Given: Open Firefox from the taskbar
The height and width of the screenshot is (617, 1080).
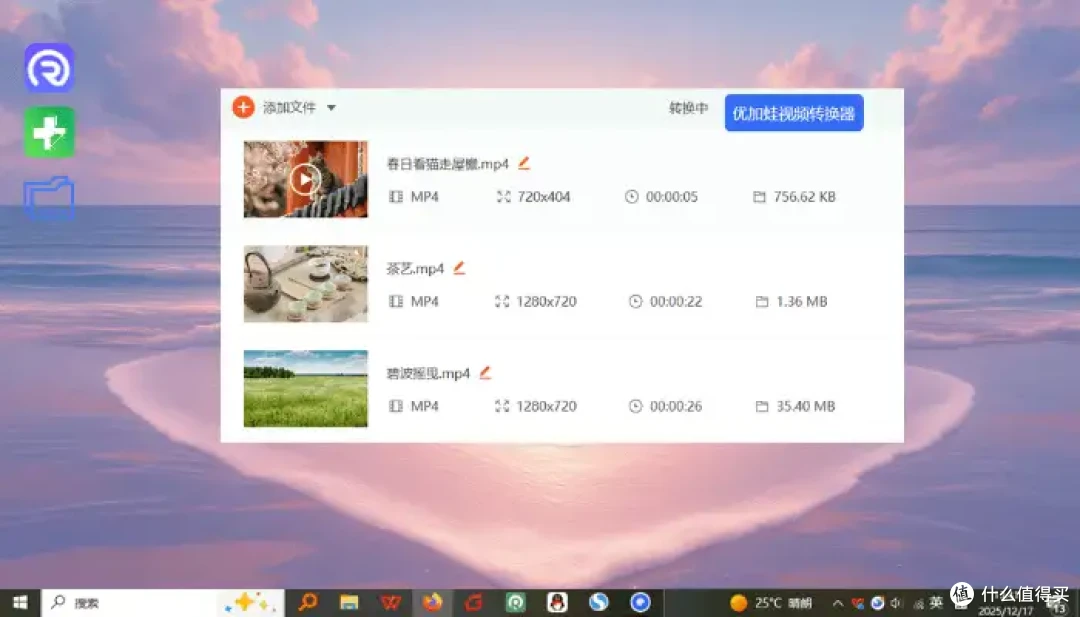Looking at the screenshot, I should tap(433, 603).
